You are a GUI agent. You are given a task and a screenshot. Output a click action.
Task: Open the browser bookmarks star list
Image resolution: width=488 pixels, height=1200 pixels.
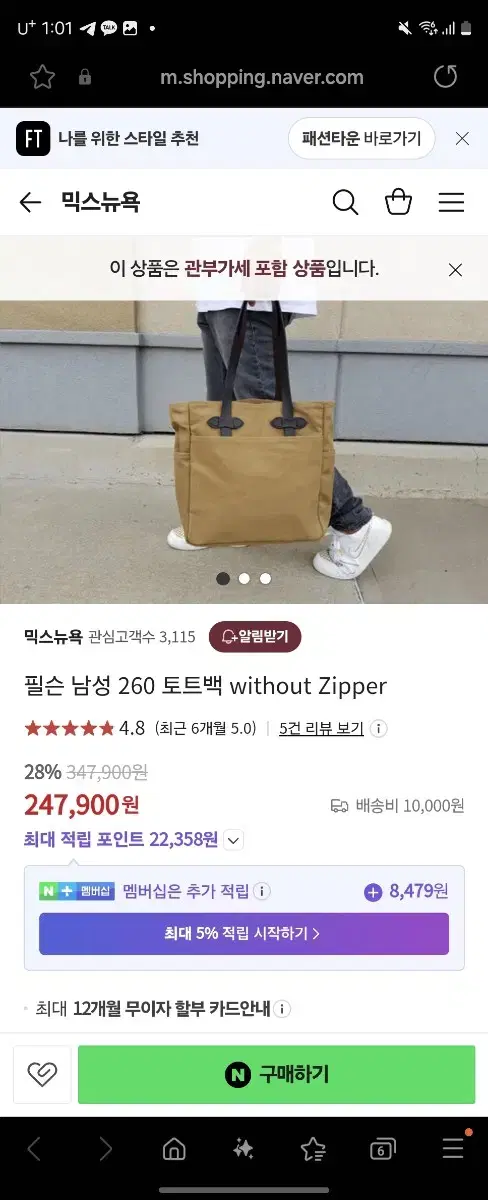[313, 1149]
